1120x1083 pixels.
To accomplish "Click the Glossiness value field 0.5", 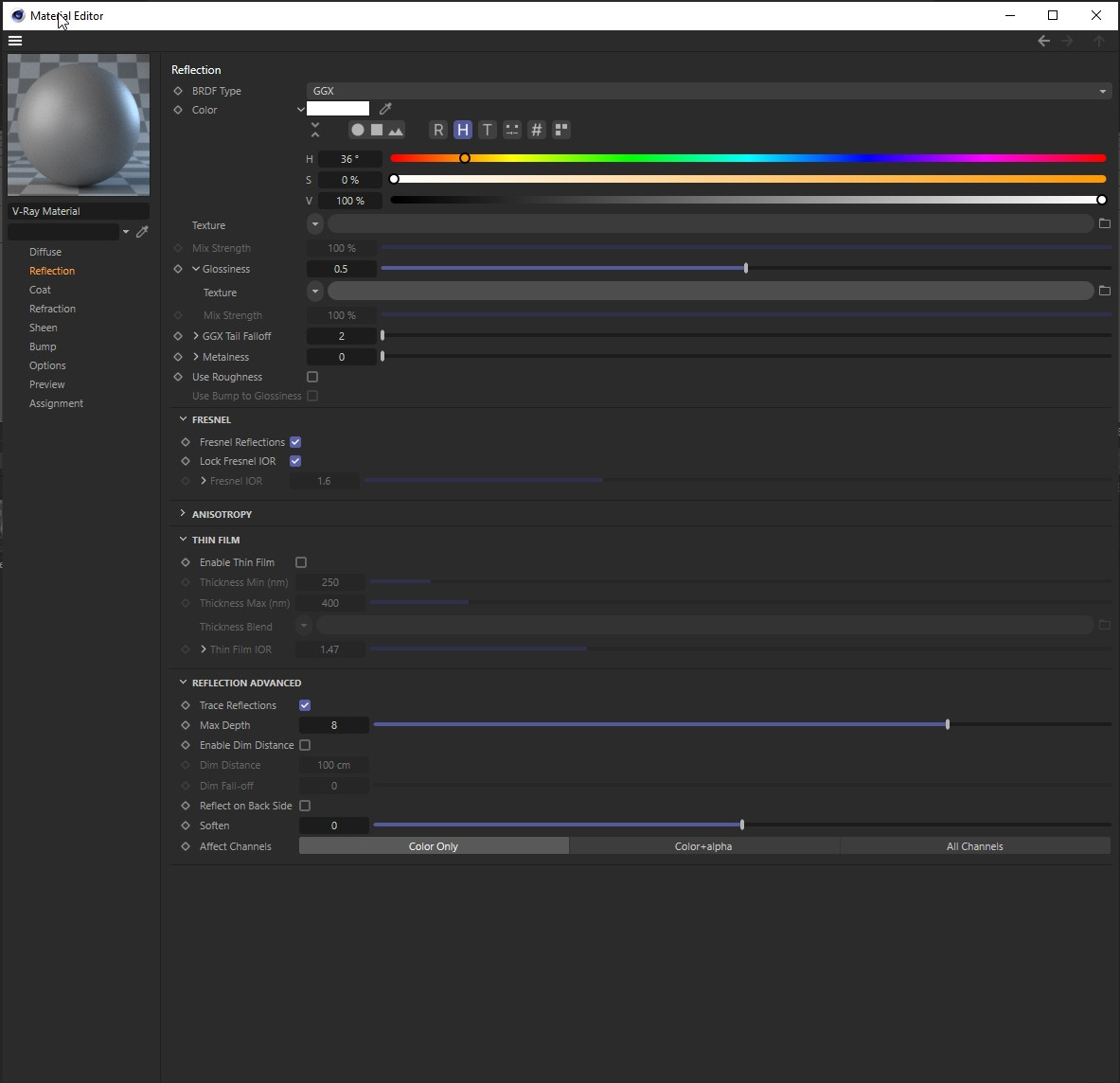I will click(x=342, y=269).
